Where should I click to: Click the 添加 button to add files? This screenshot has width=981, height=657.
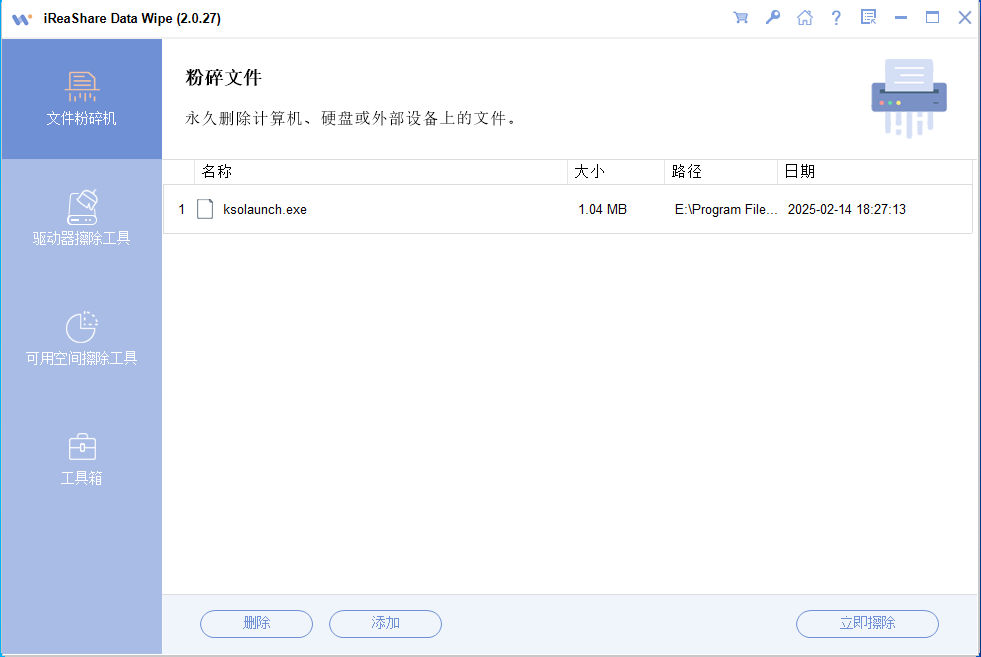[x=385, y=623]
